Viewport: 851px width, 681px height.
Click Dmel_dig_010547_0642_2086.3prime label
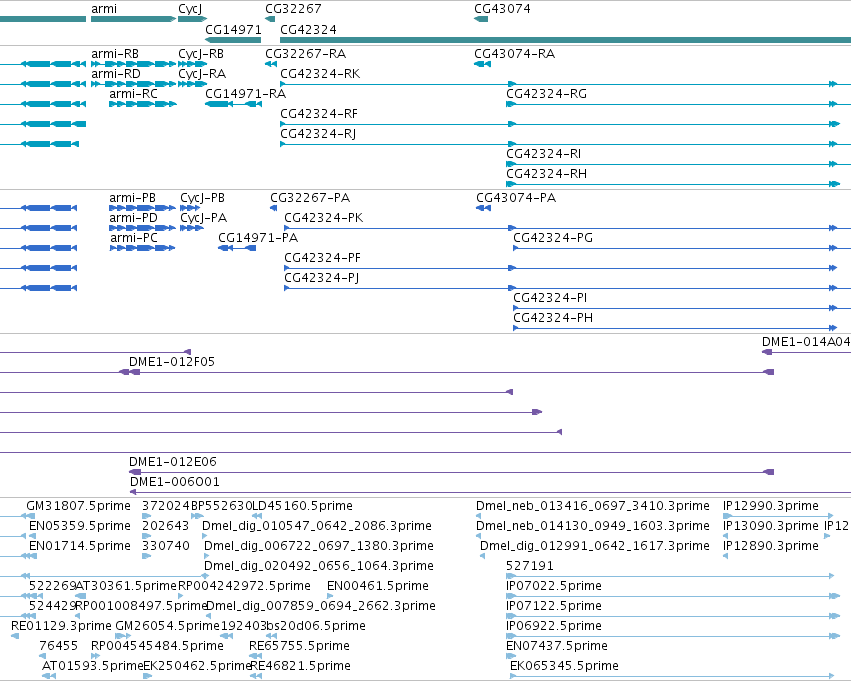pos(317,526)
